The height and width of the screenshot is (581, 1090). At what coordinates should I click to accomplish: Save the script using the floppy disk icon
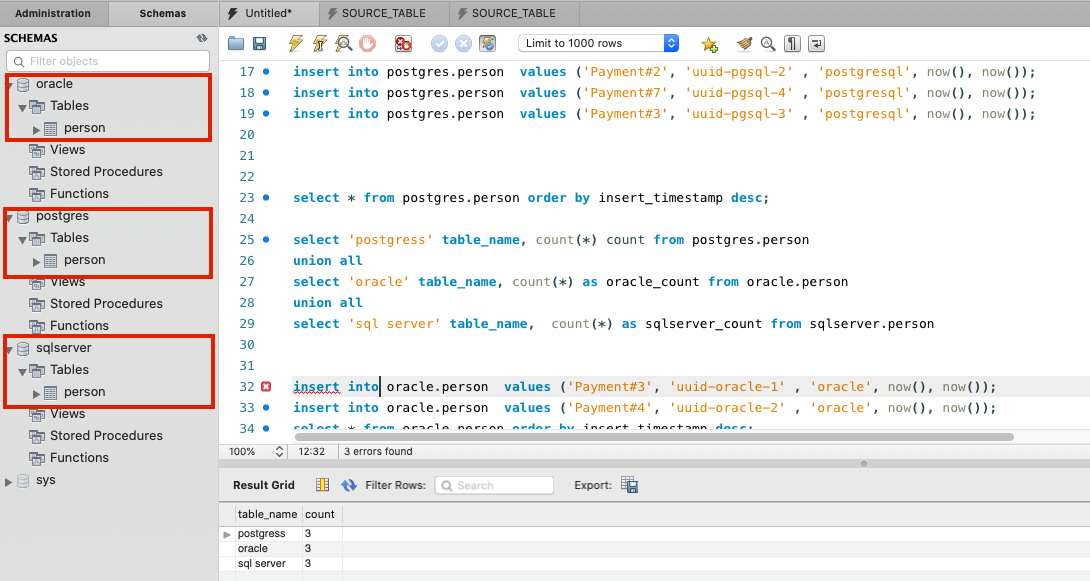pos(259,43)
